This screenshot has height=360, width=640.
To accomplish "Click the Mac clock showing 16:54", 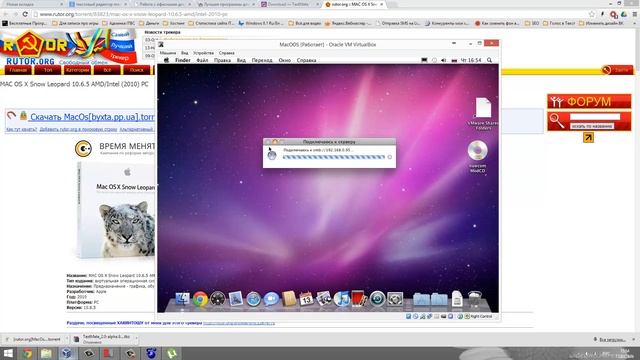I will coord(471,60).
